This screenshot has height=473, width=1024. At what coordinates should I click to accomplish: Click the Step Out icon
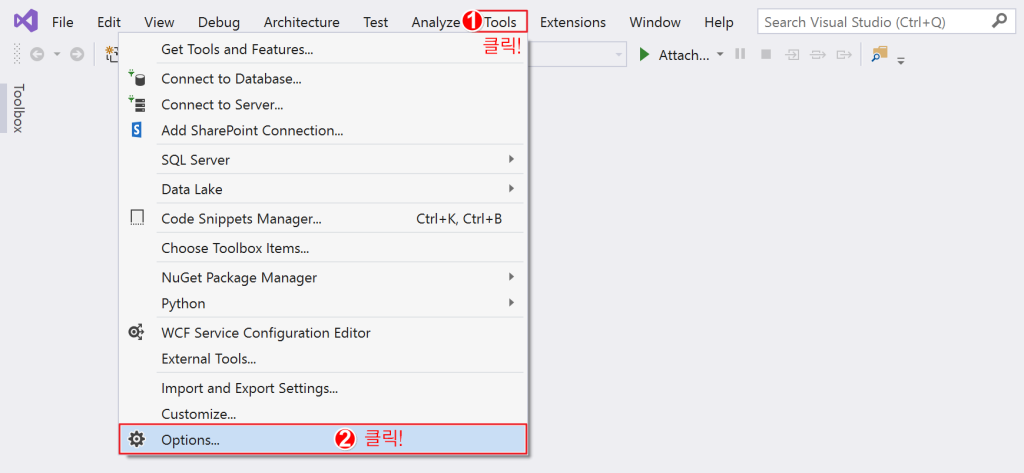[844, 55]
